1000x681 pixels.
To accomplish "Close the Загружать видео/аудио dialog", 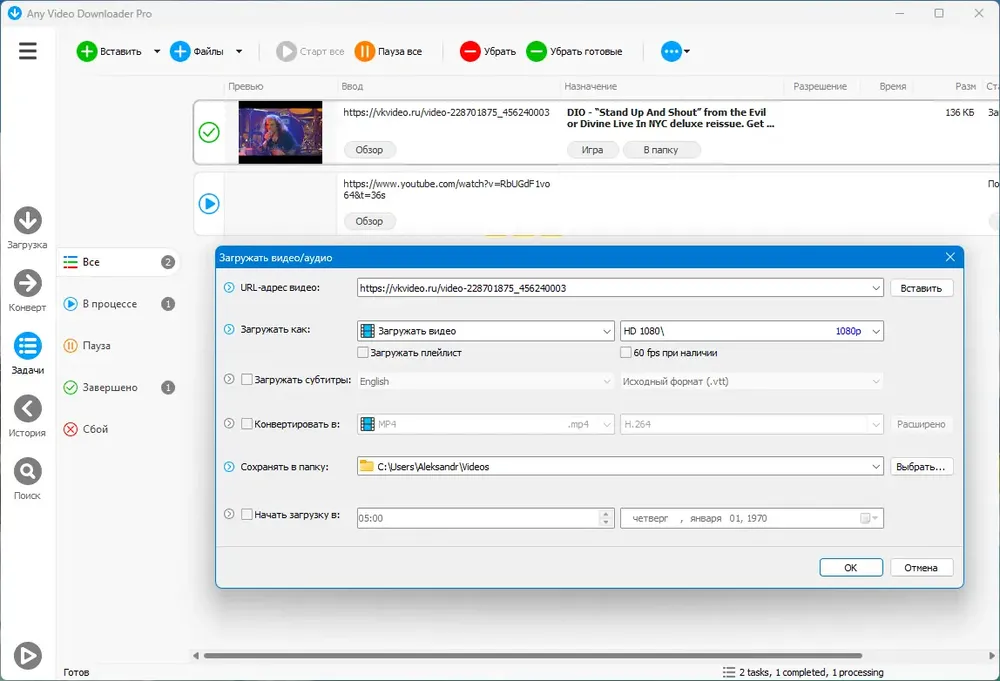I will pos(950,257).
